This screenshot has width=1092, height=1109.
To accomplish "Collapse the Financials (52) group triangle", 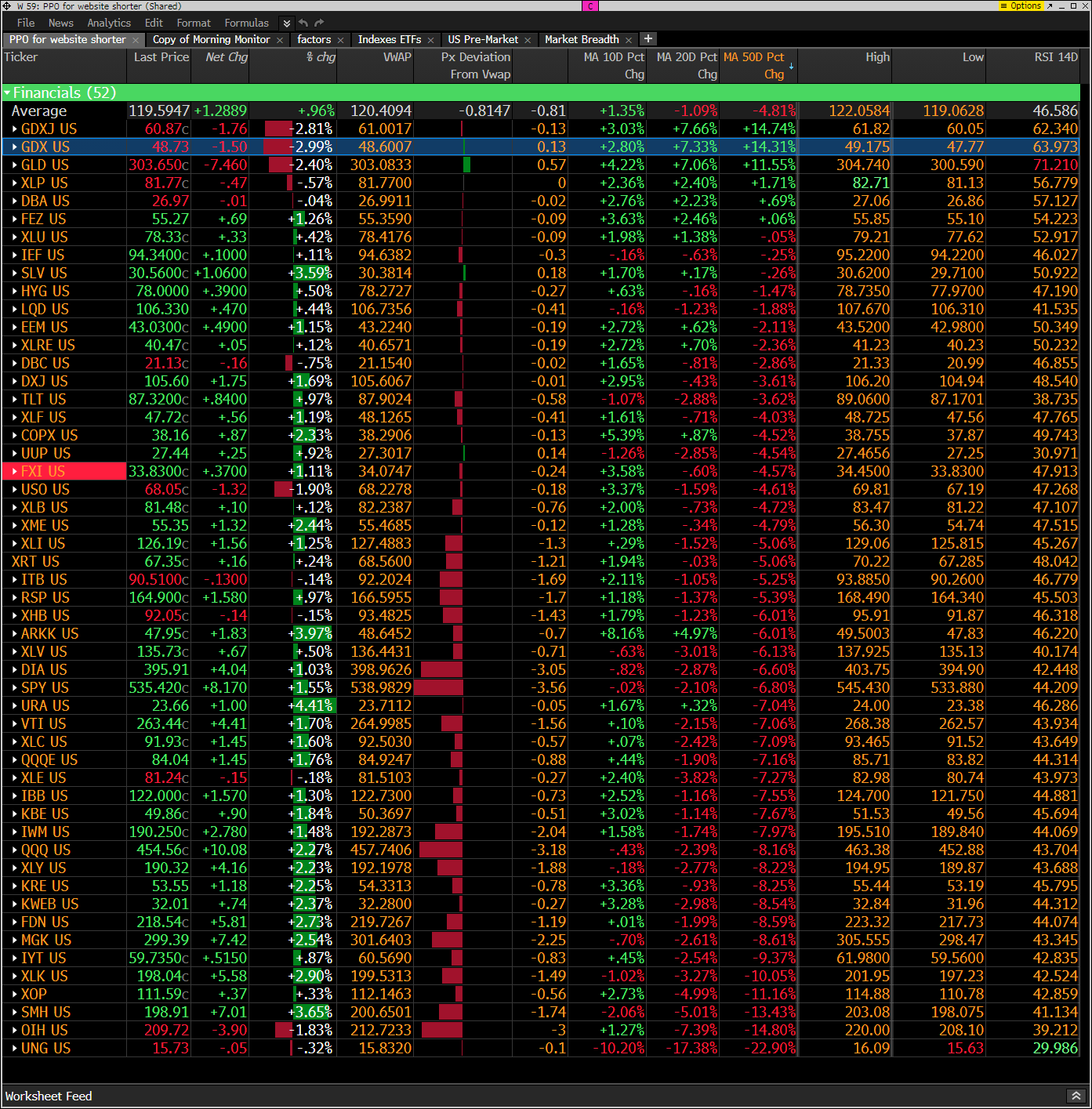I will pos(7,93).
